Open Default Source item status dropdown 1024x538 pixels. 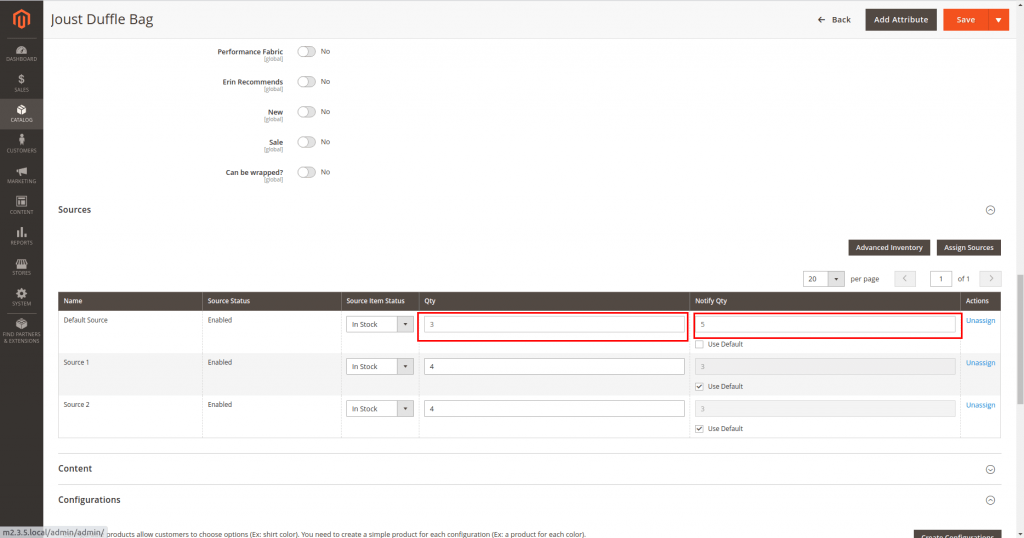379,324
